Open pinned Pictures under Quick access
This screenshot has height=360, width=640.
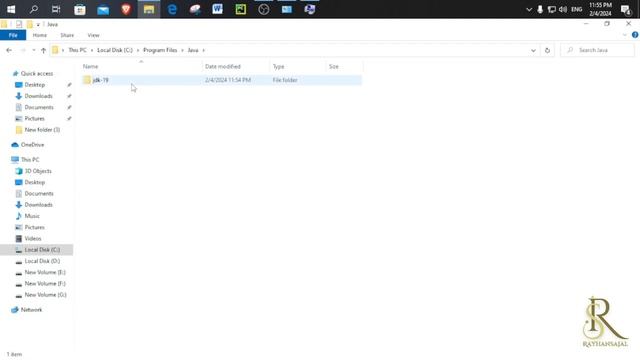click(x=34, y=118)
